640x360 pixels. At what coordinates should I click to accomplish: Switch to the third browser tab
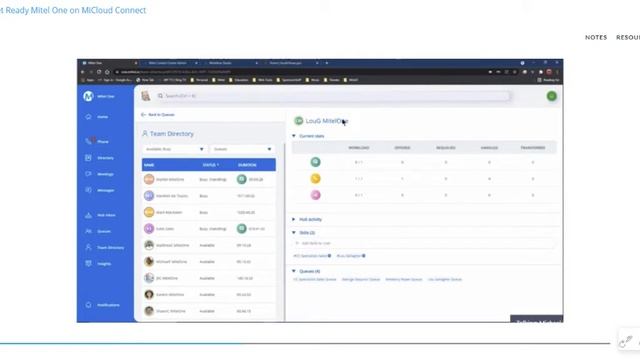coord(231,63)
